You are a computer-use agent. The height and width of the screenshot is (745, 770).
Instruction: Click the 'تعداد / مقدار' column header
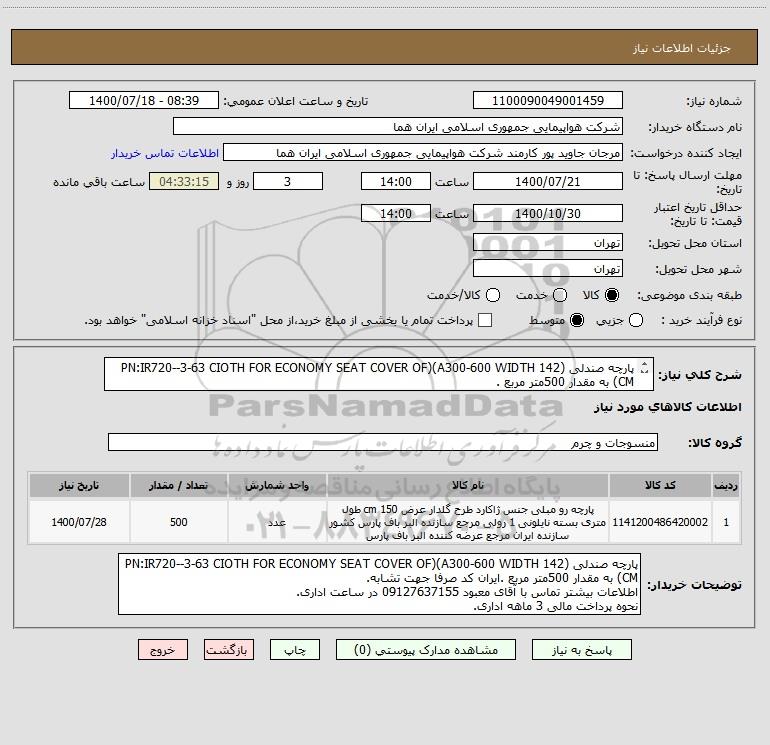[x=179, y=485]
